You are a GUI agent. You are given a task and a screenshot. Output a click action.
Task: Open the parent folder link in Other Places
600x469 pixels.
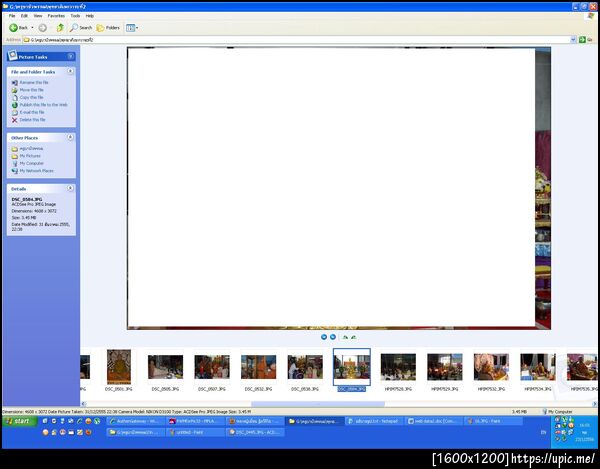point(31,148)
